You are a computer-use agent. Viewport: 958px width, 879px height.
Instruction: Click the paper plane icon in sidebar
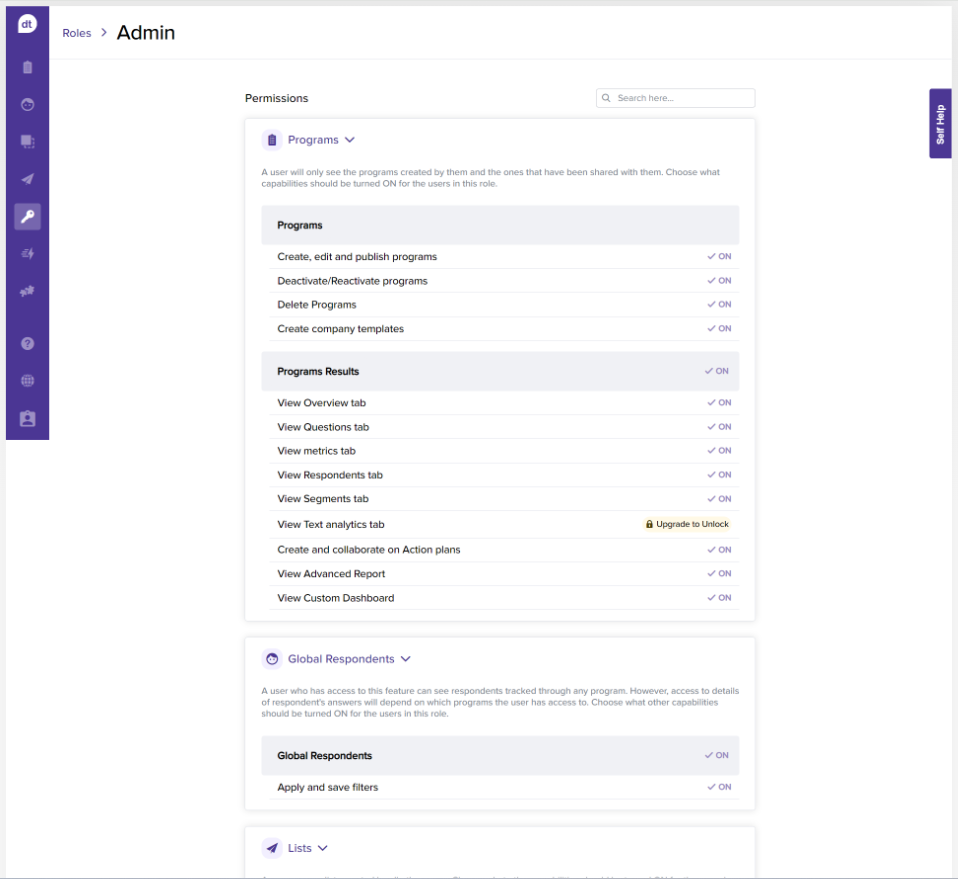pyautogui.click(x=27, y=179)
